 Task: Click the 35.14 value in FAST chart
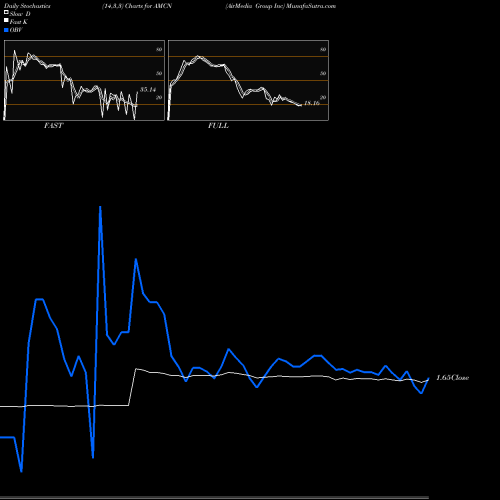click(x=148, y=89)
